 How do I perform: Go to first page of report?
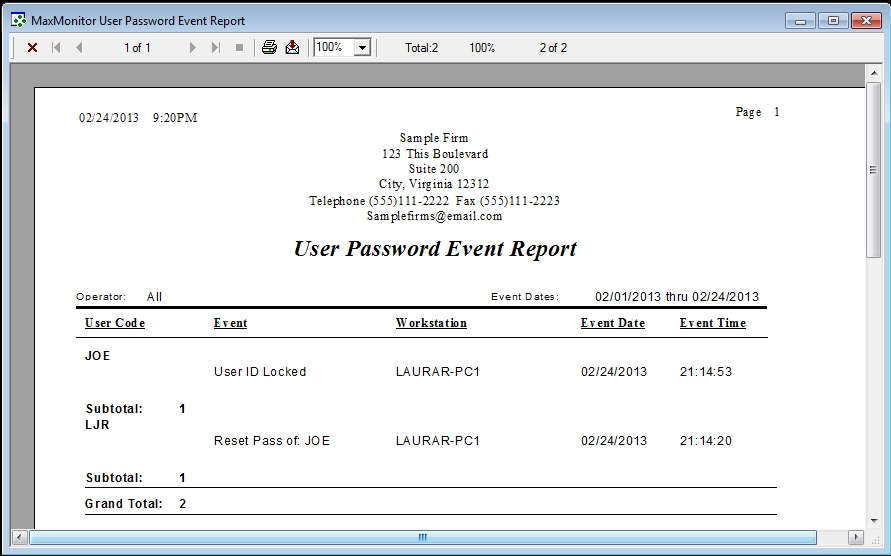(x=56, y=47)
